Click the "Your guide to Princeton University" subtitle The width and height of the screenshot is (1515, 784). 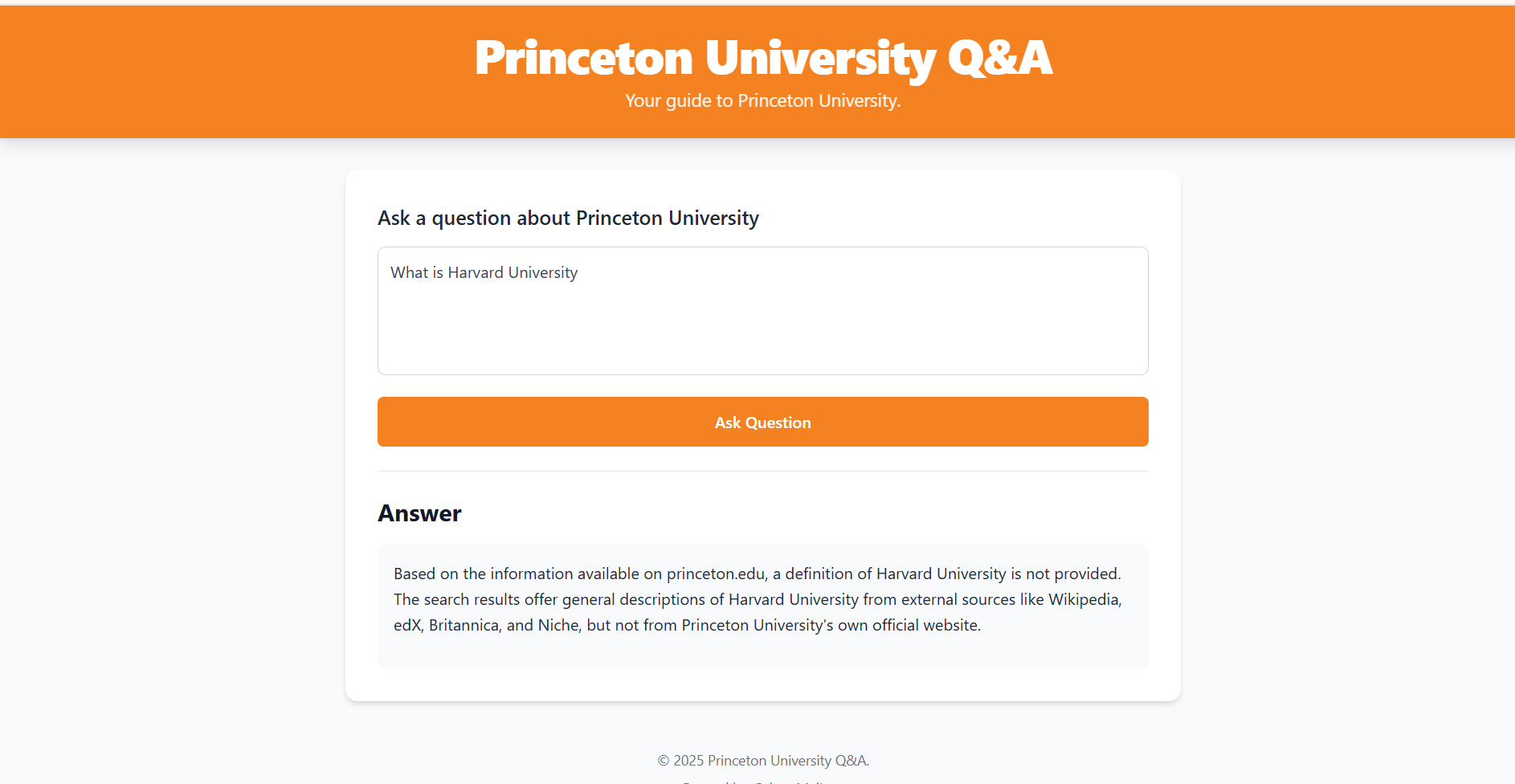(x=763, y=100)
